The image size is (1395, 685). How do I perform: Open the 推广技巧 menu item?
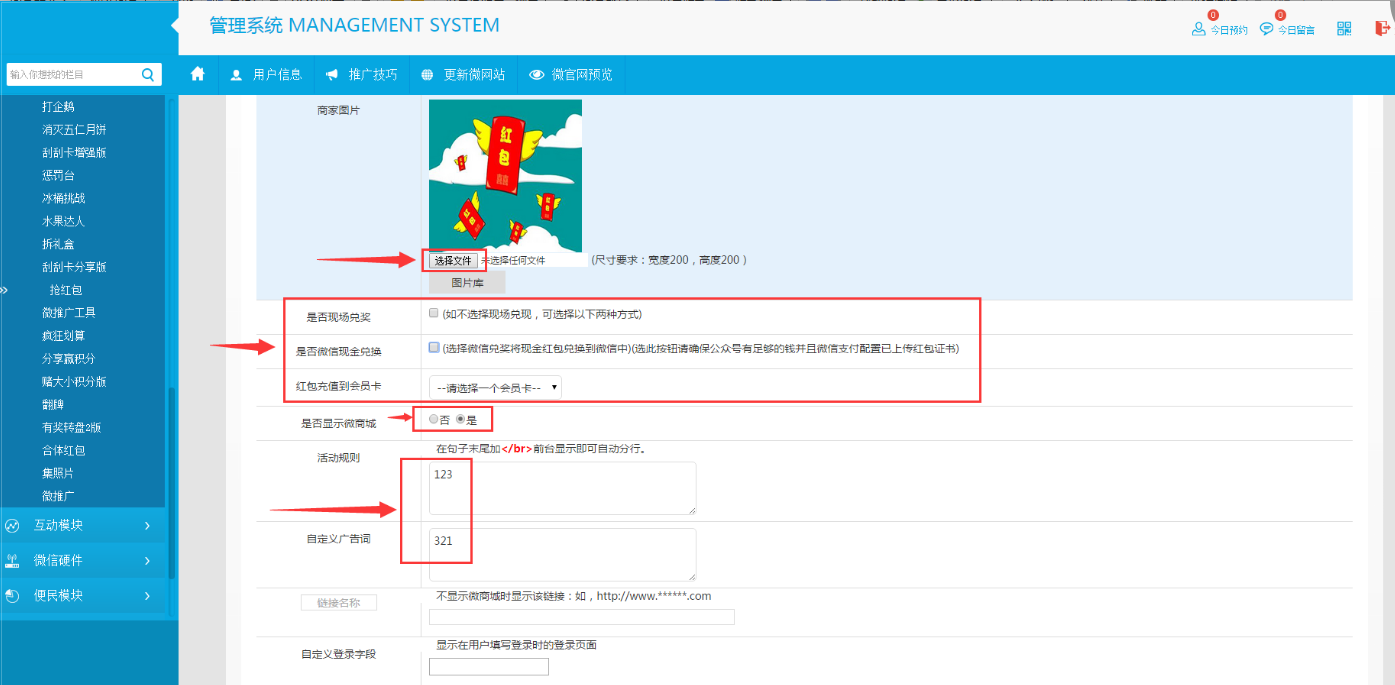point(361,74)
